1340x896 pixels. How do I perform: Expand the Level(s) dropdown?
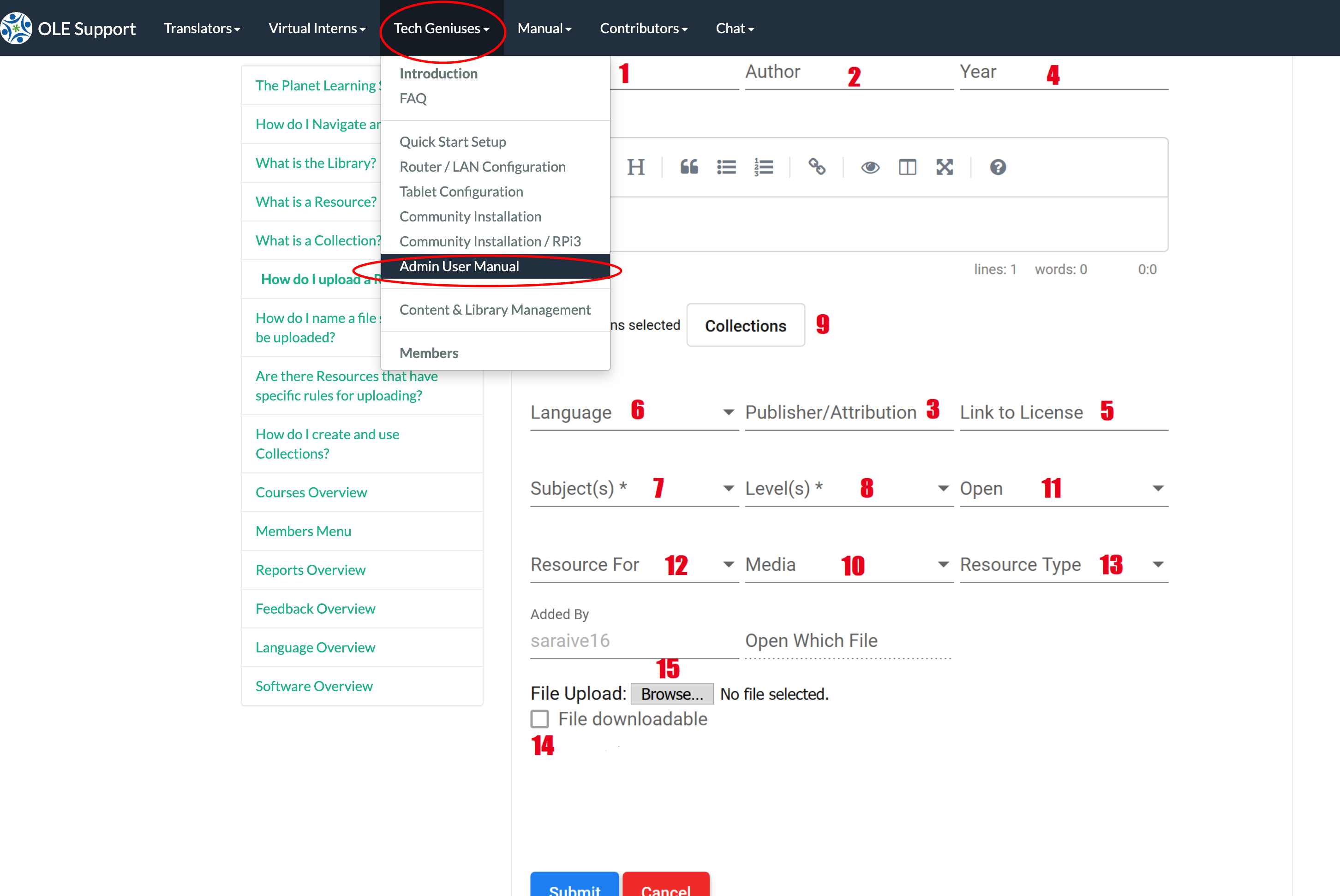[x=849, y=488]
